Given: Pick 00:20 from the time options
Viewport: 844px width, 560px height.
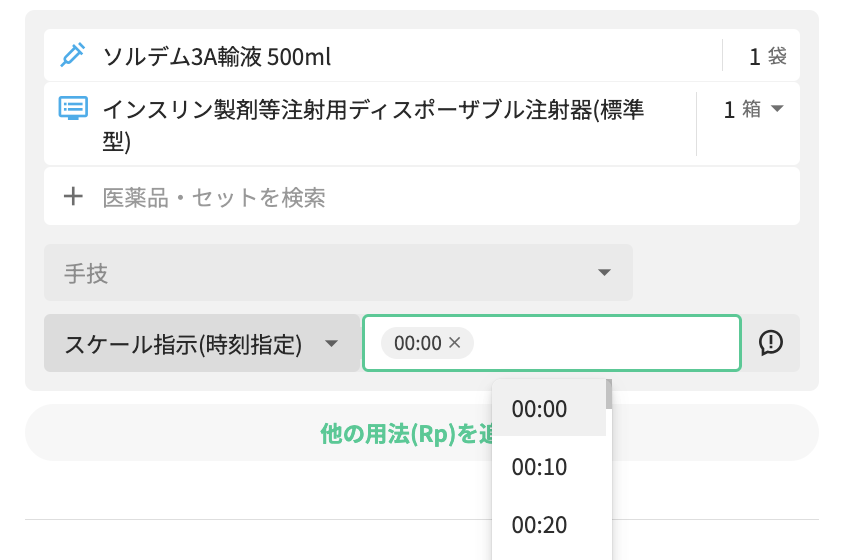Looking at the screenshot, I should (x=539, y=524).
